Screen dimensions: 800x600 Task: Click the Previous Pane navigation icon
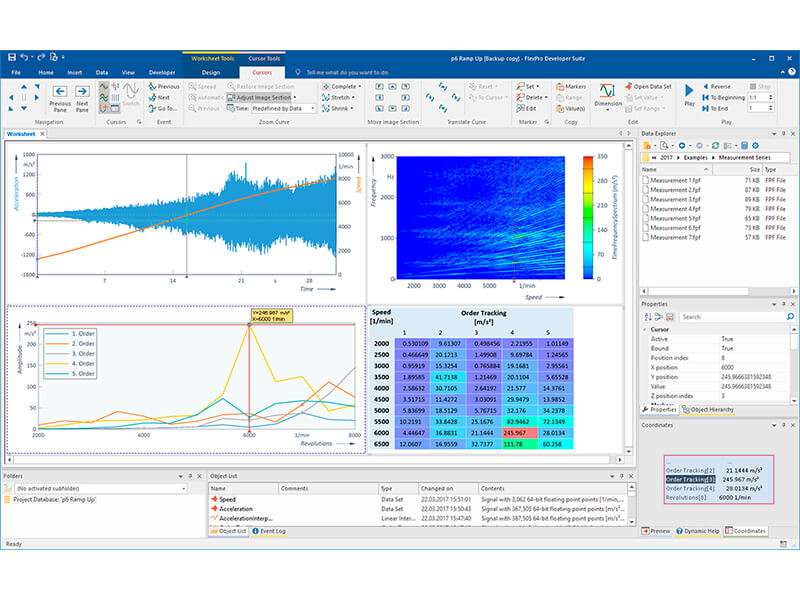point(60,92)
